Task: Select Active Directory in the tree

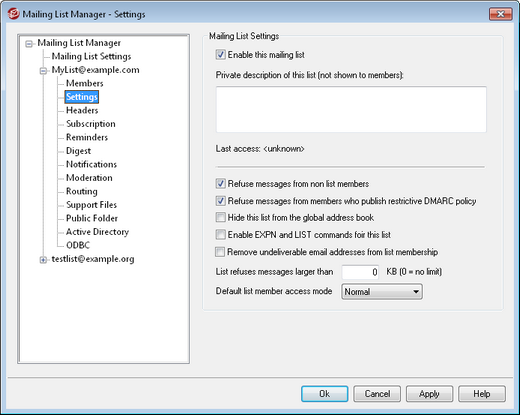Action: click(x=97, y=232)
